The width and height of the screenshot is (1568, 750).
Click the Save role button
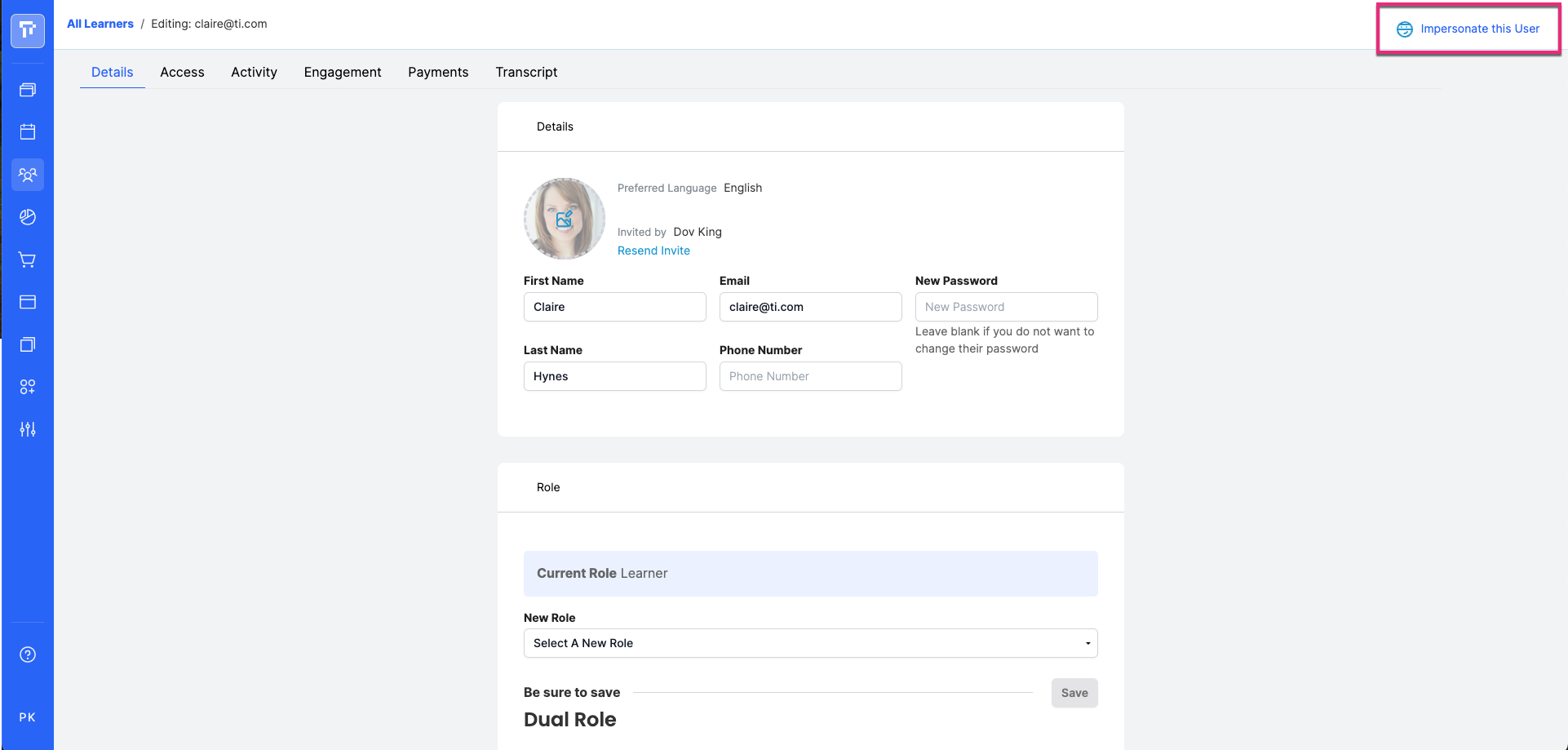pyautogui.click(x=1074, y=693)
